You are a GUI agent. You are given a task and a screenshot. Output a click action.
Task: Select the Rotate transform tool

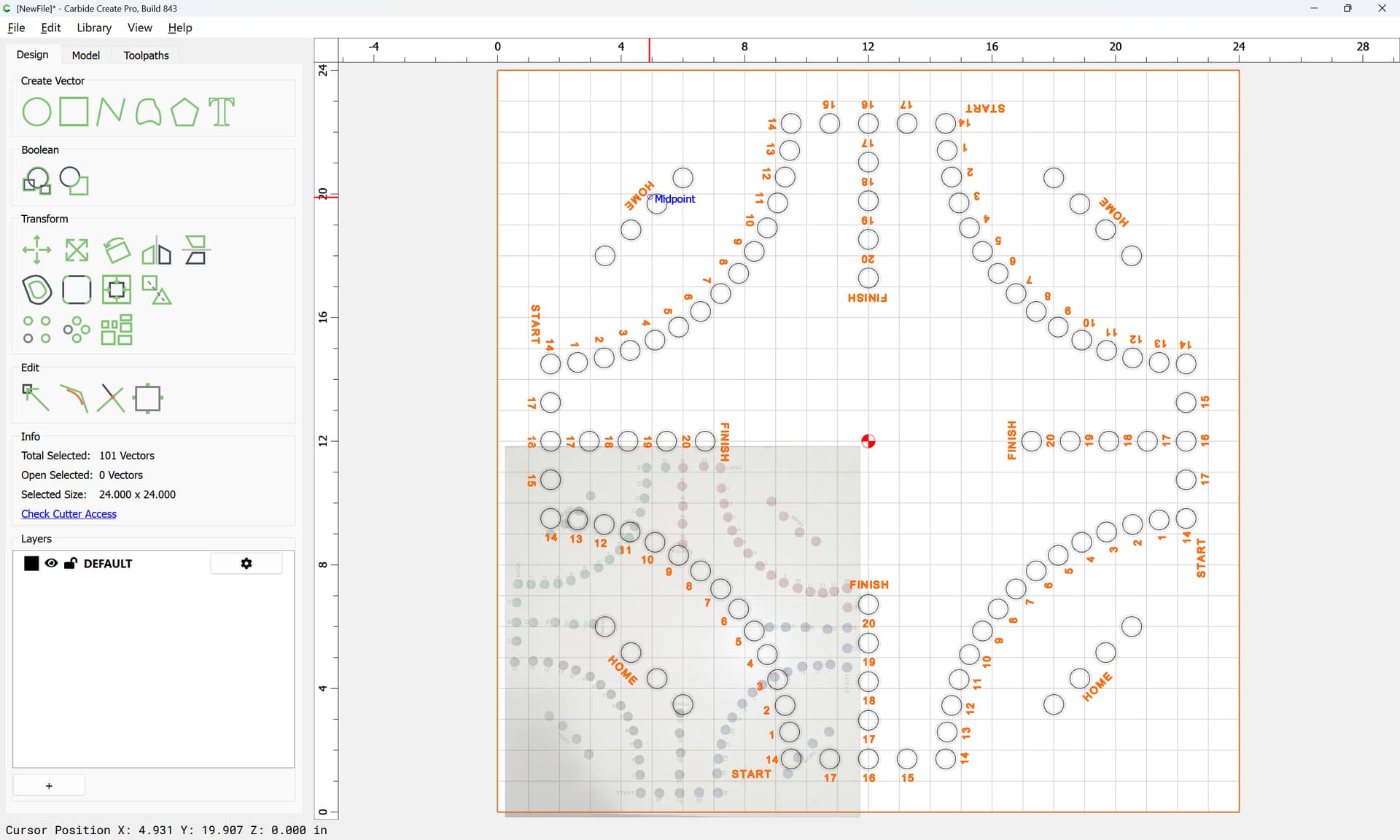[x=117, y=250]
